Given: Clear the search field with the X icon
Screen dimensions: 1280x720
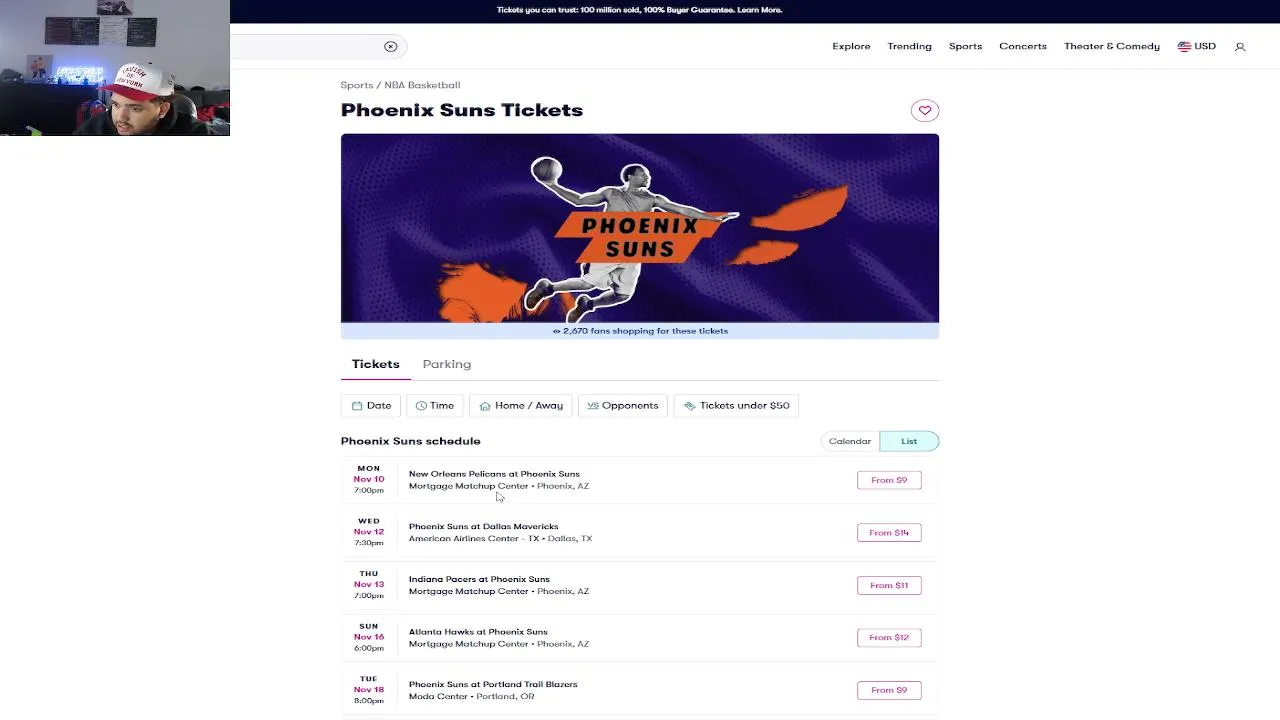Looking at the screenshot, I should pyautogui.click(x=391, y=46).
